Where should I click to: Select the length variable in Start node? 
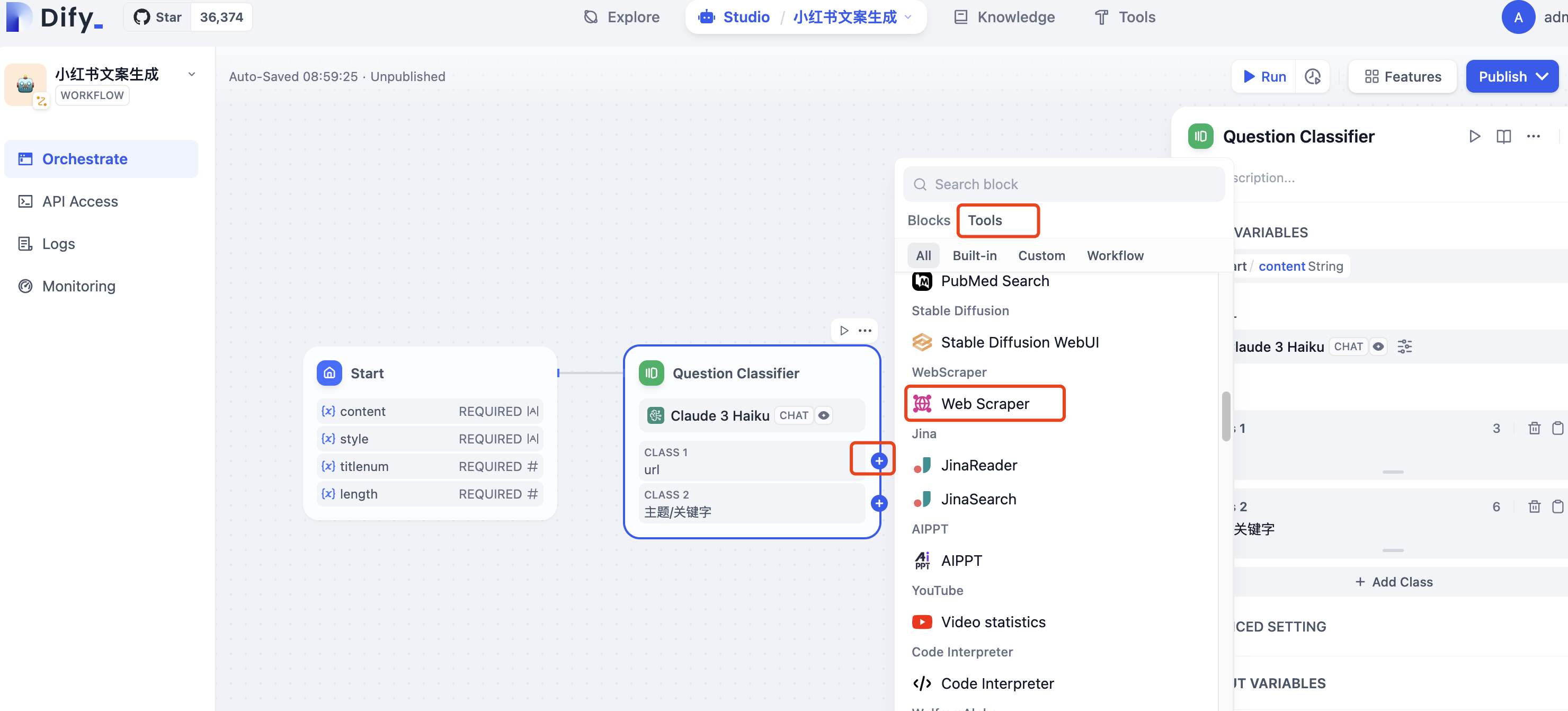(x=430, y=494)
